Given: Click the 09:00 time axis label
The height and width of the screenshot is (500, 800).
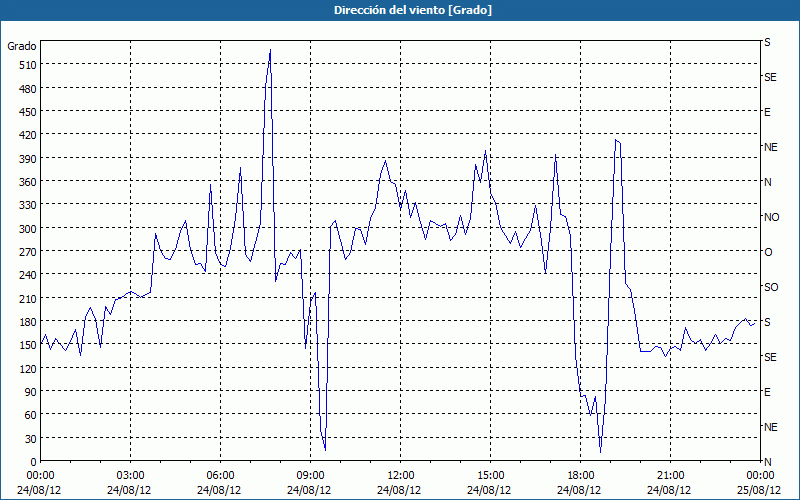Looking at the screenshot, I should tap(310, 476).
